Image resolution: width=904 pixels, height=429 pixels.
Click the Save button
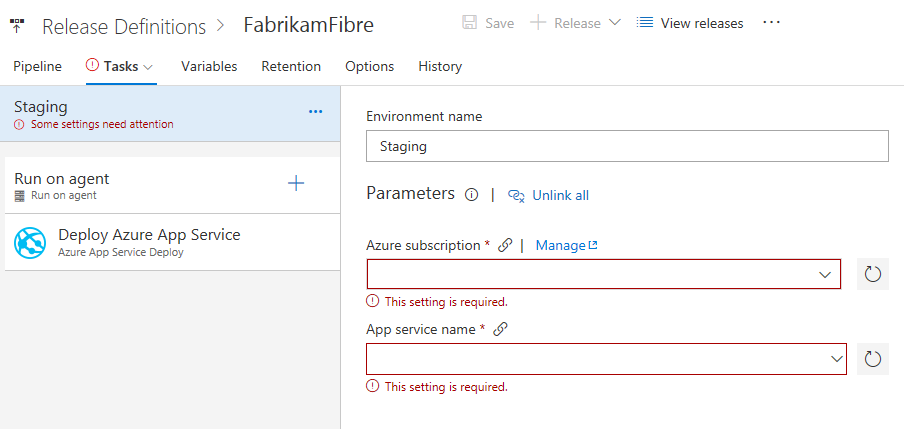(x=488, y=23)
